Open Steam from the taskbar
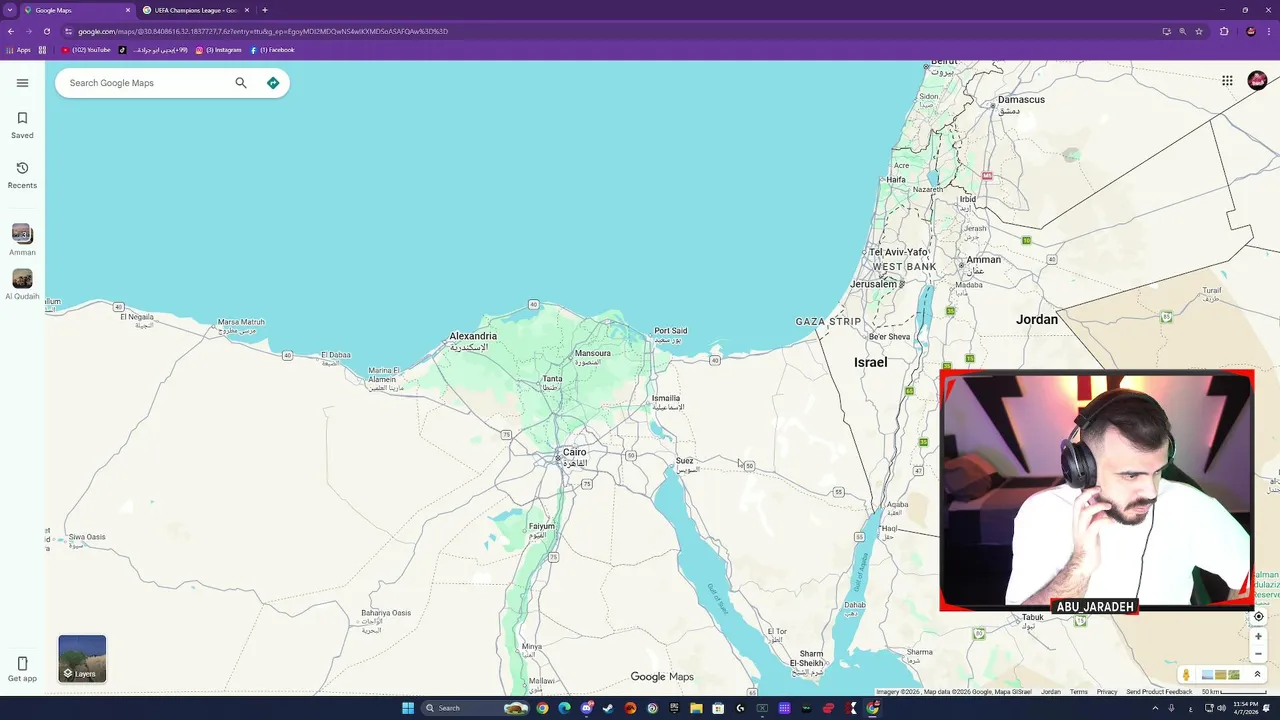The image size is (1280, 720). (x=608, y=708)
